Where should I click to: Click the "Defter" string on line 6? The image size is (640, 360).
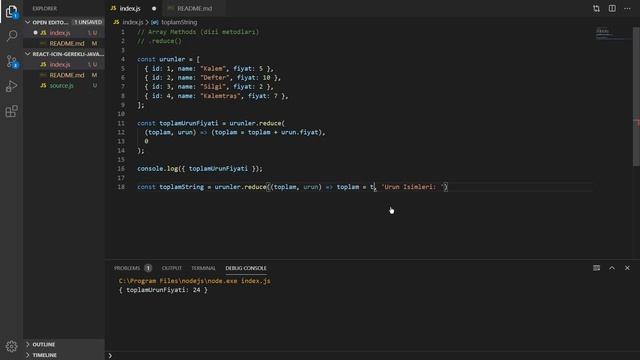pyautogui.click(x=215, y=78)
